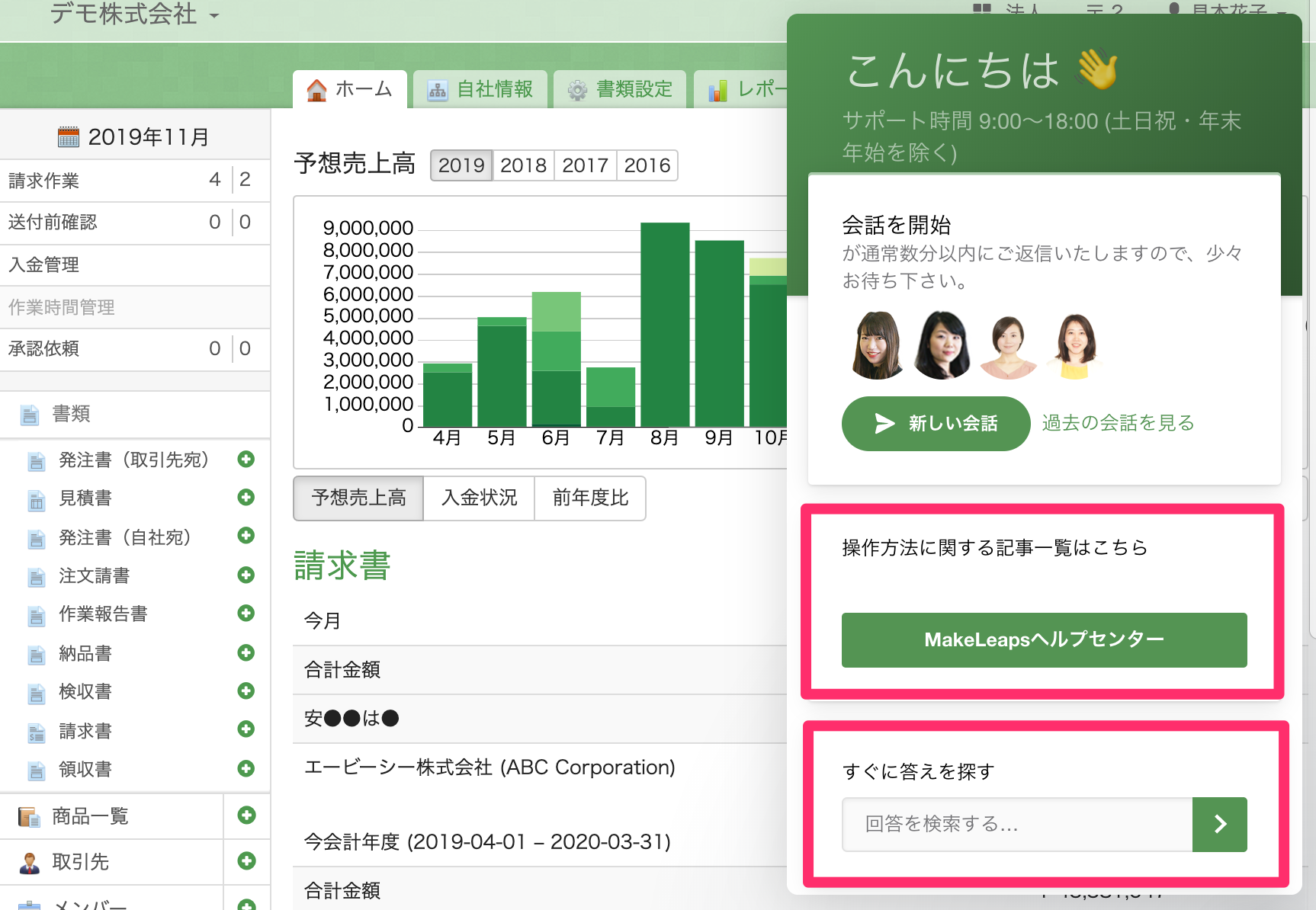The image size is (1316, 910).
Task: Add a new 請求書 via plus icon
Action: (246, 729)
